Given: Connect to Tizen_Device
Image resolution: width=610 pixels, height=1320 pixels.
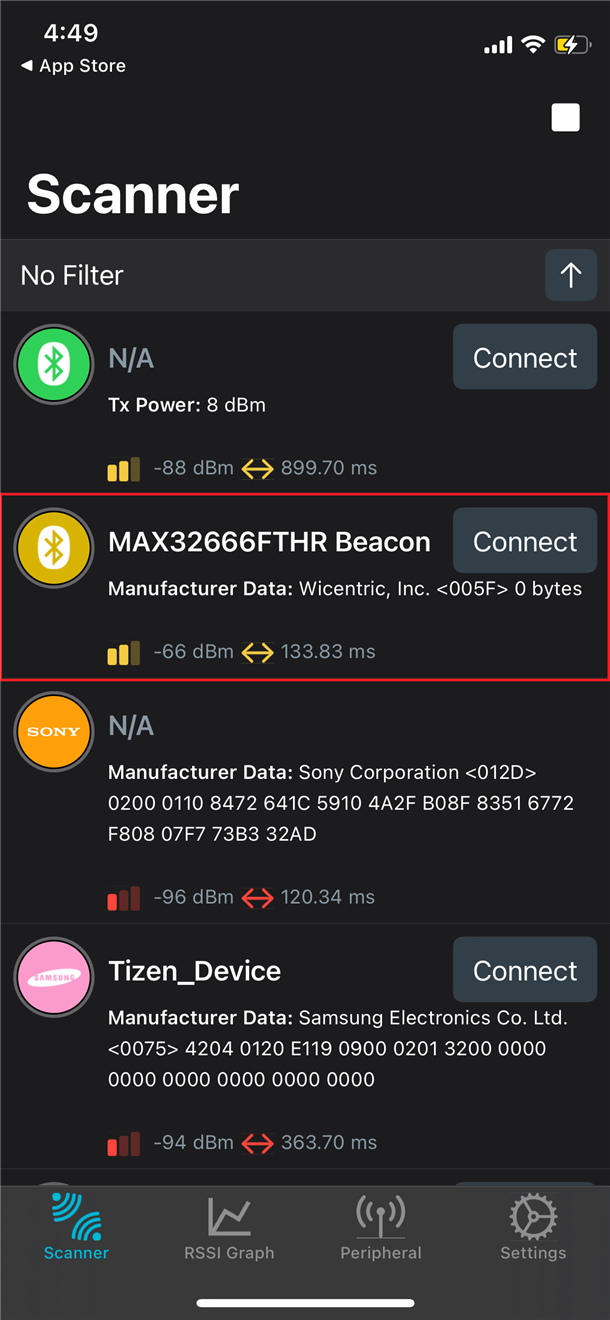Looking at the screenshot, I should 525,971.
